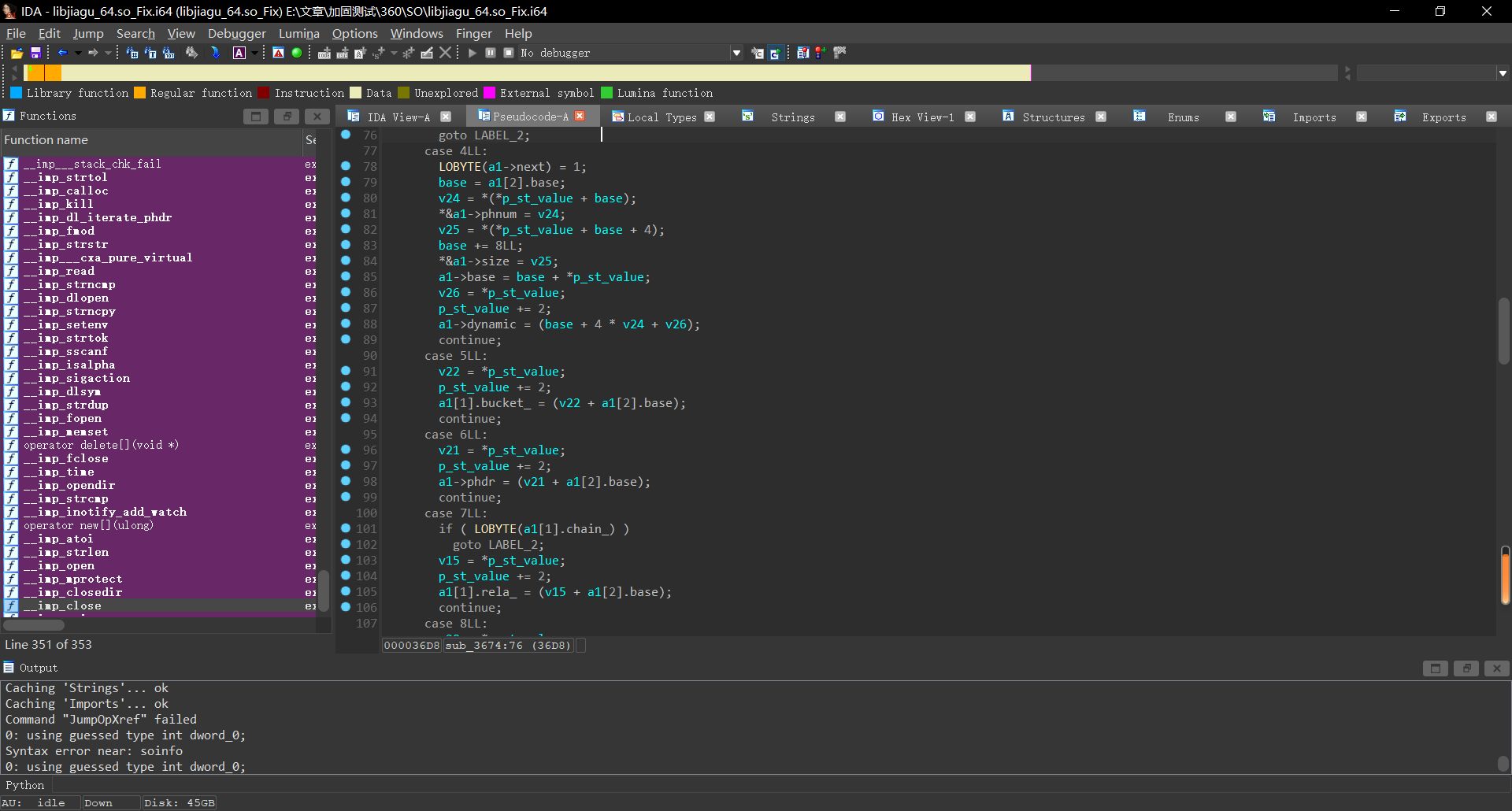Viewport: 1512px width, 811px height.
Task: Click the convert to code icon
Action: (324, 53)
